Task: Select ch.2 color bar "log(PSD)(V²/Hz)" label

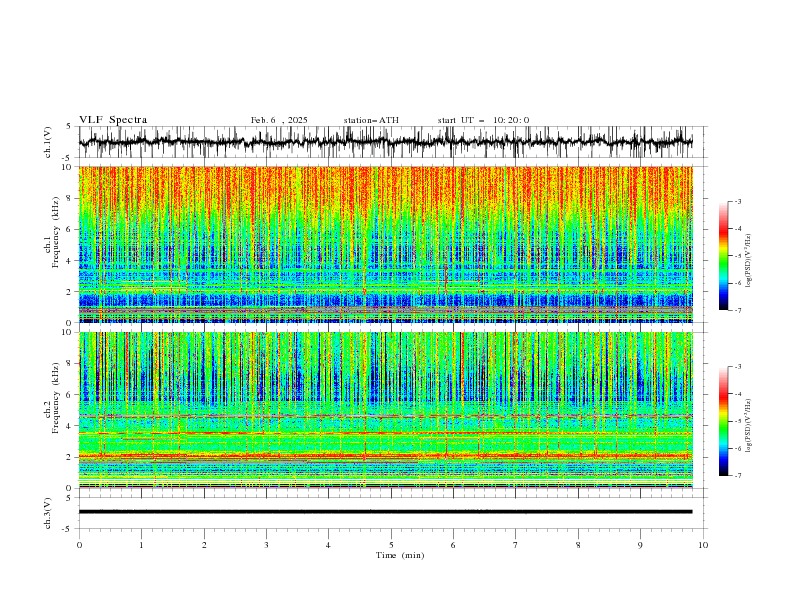Action: click(749, 425)
